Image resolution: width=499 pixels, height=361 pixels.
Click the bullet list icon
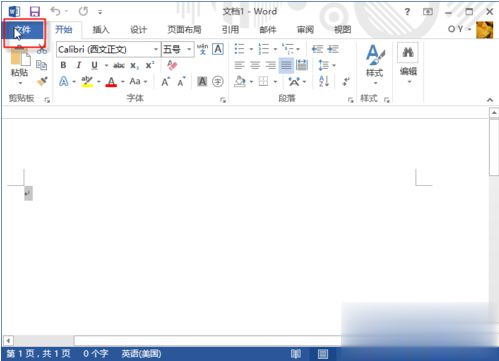(240, 49)
